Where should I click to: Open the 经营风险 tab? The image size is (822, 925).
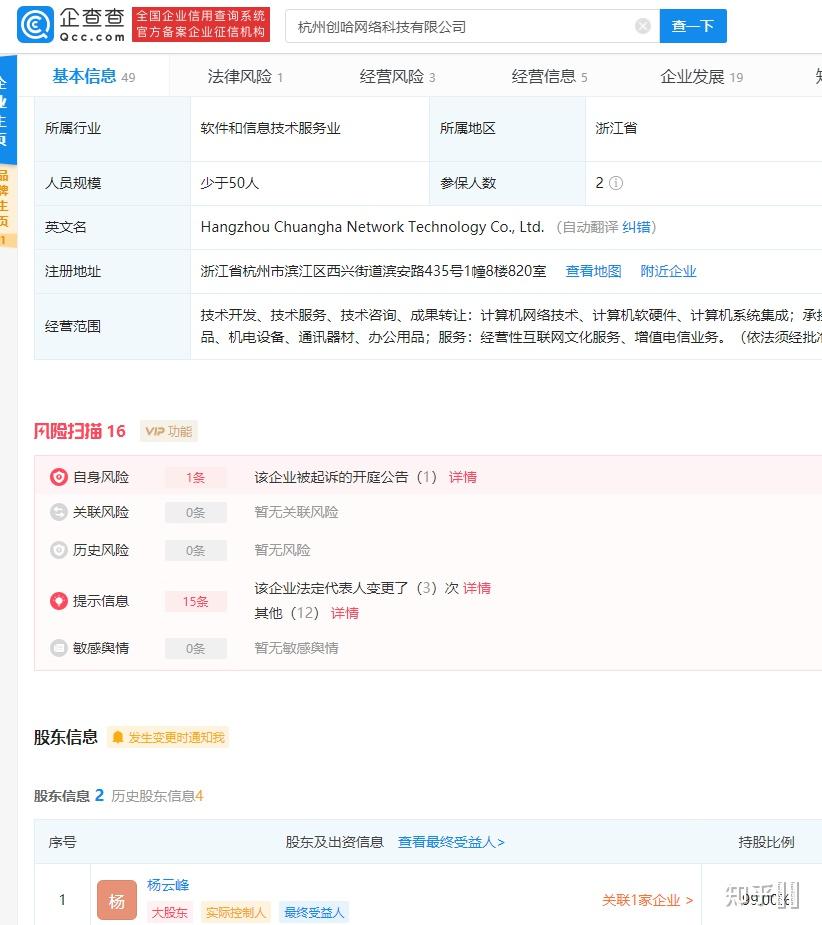pos(397,76)
